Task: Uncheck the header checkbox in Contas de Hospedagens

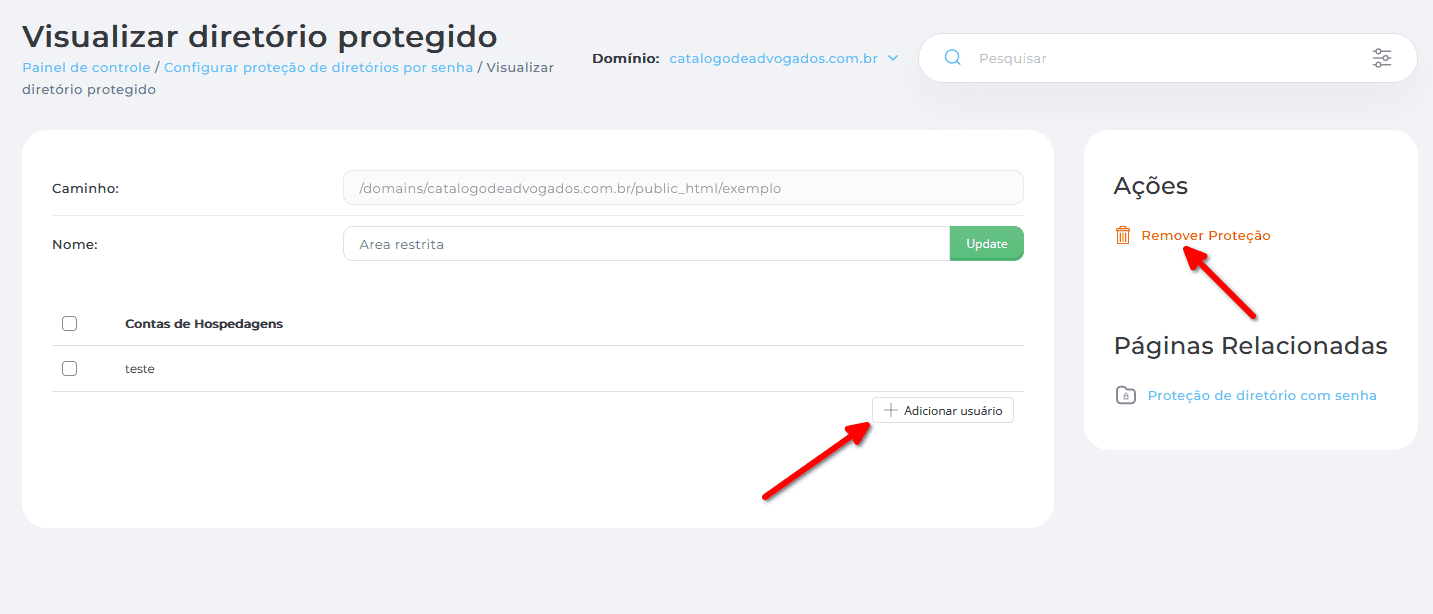Action: pos(69,323)
